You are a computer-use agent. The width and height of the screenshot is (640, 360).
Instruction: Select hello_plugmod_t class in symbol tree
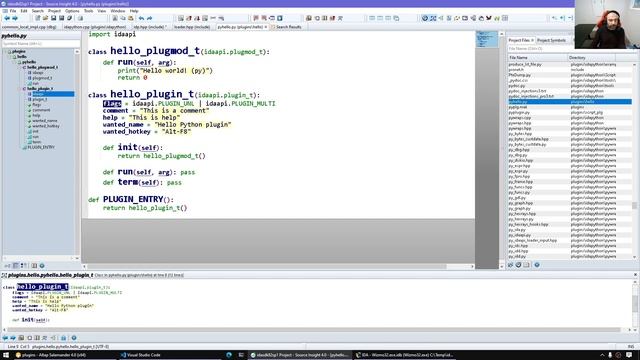point(42,67)
